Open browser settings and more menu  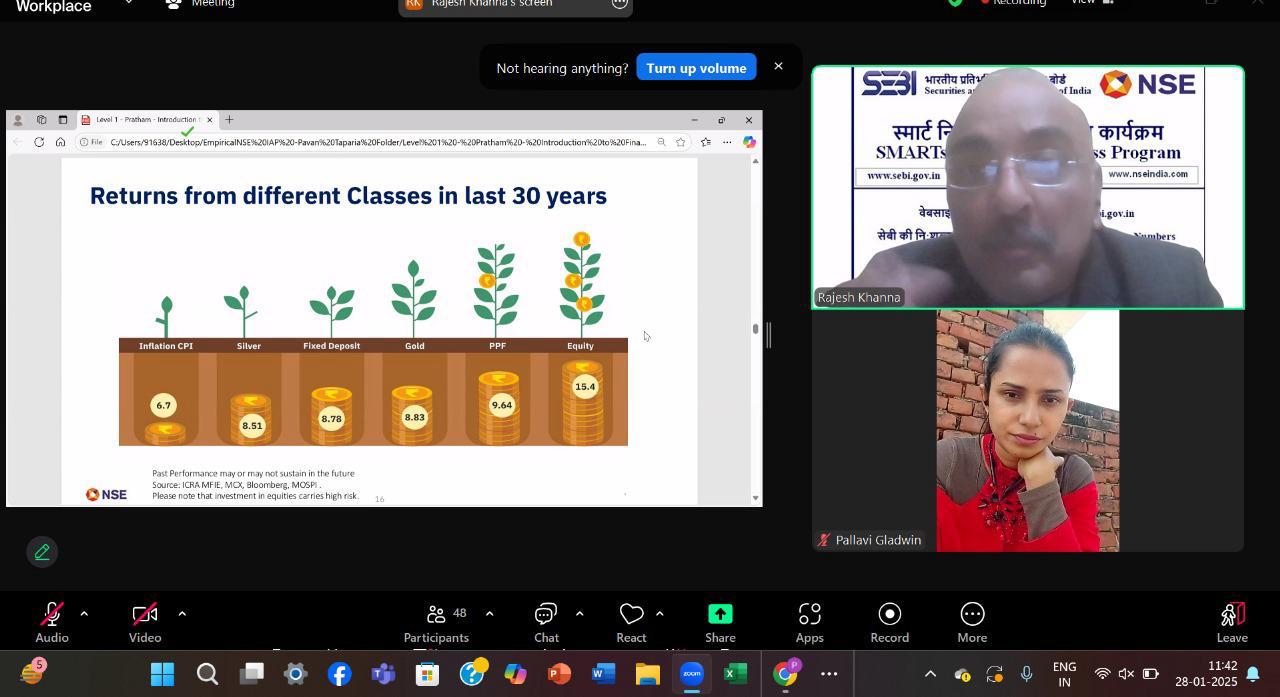727,142
